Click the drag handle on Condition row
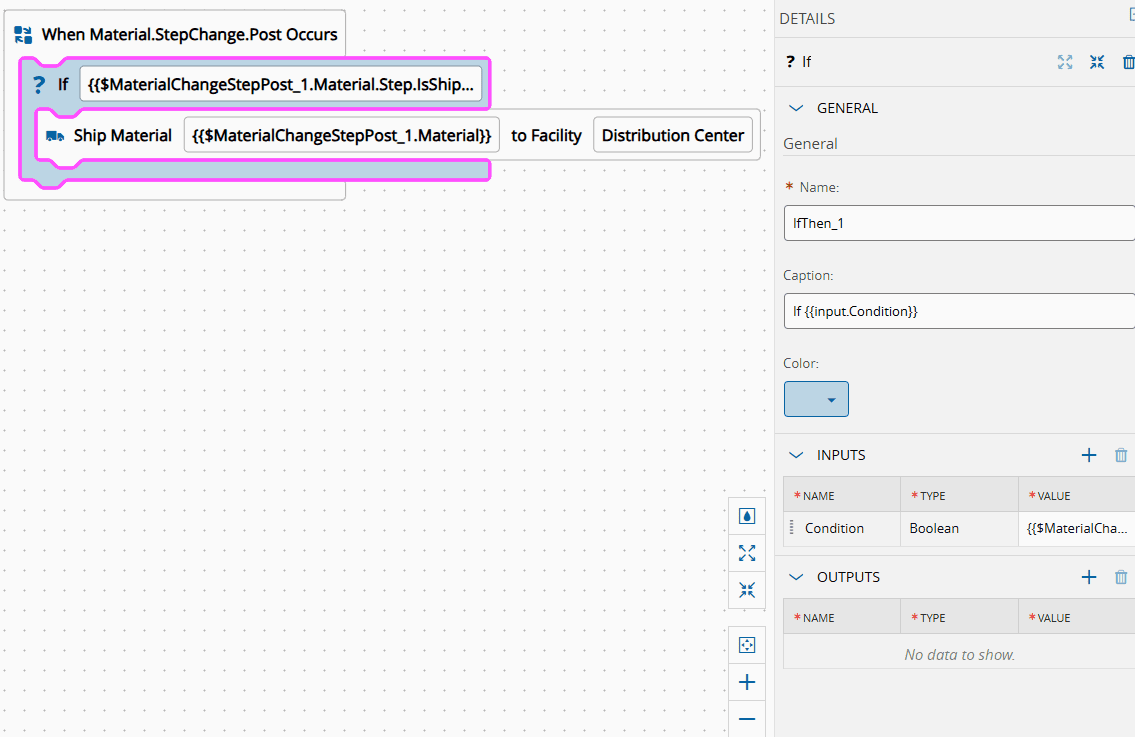The image size is (1135, 737). (791, 528)
